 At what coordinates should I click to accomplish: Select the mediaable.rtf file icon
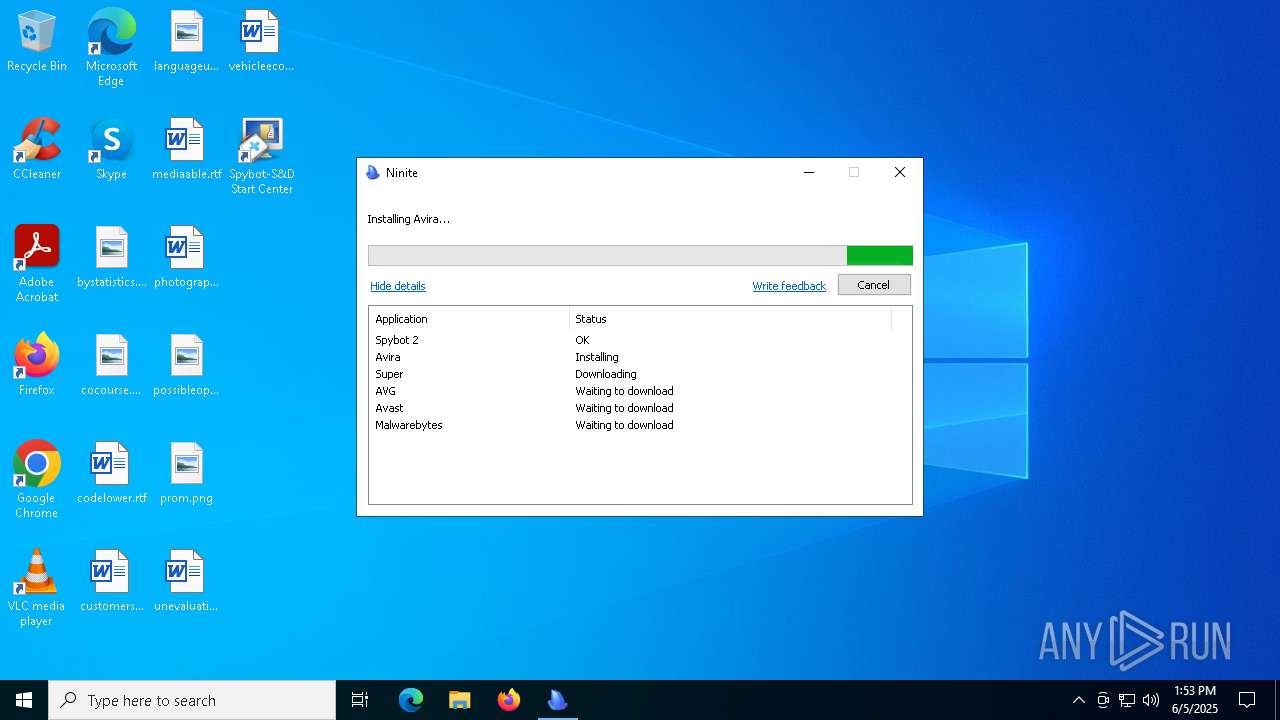[x=186, y=149]
